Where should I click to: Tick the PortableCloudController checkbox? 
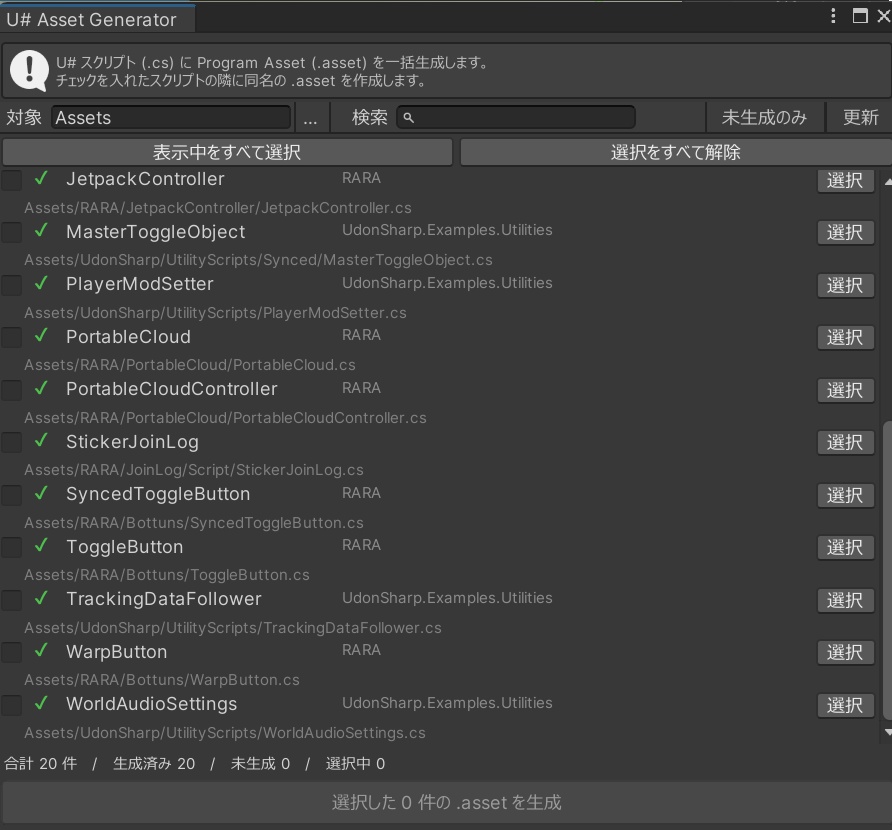tap(11, 390)
